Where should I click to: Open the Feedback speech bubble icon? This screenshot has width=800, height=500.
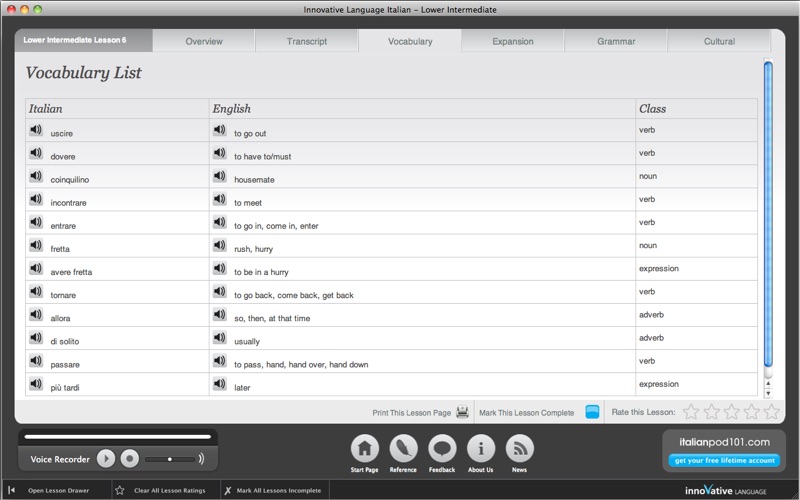pos(442,448)
